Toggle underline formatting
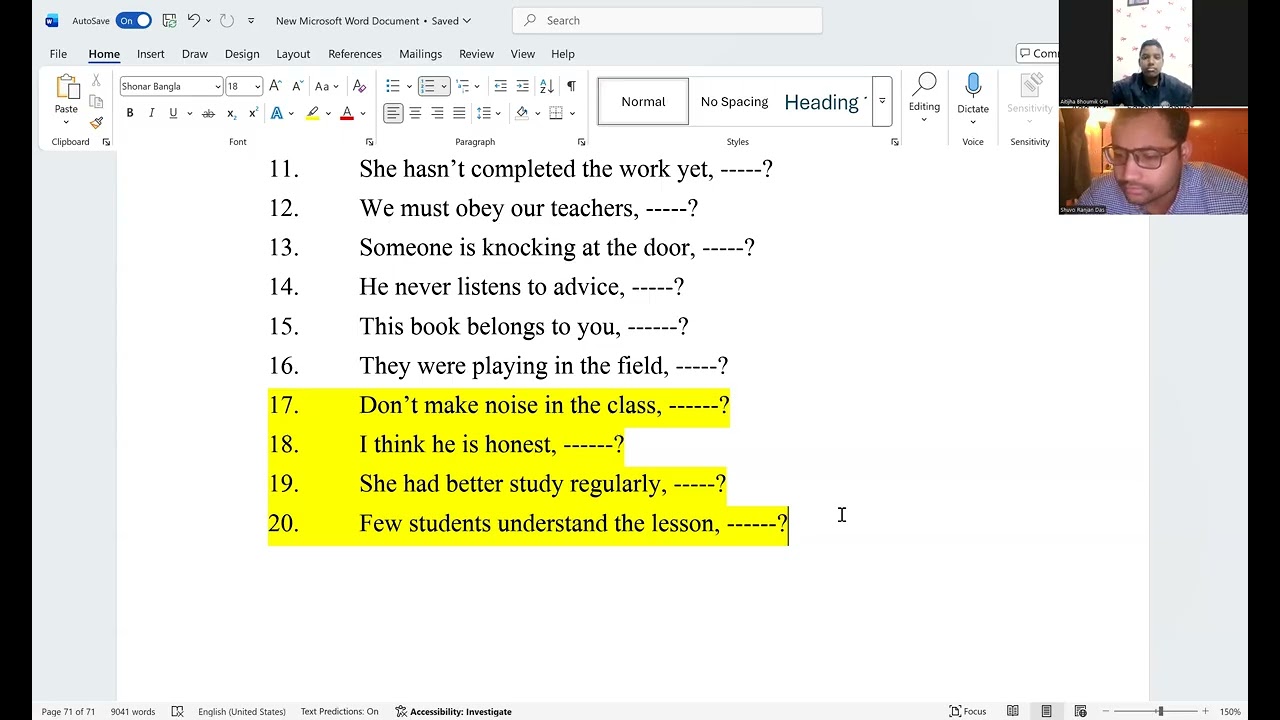The image size is (1280, 720). pos(173,113)
